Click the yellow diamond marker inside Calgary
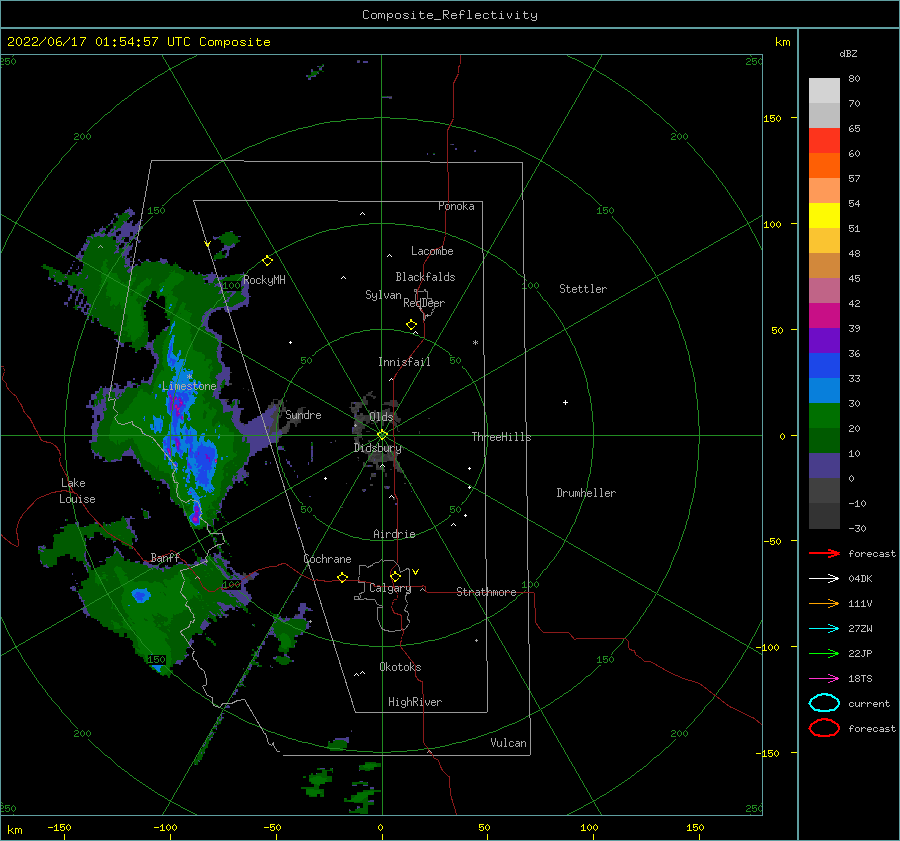Screen dimensions: 900x841 pos(395,576)
